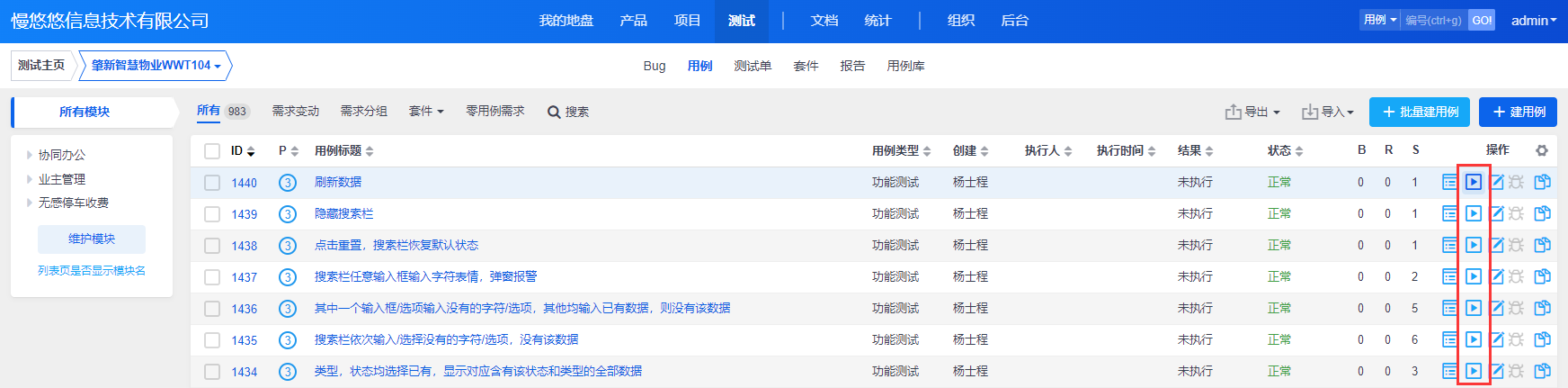Open the edit icon for case 1439
The width and height of the screenshot is (1568, 388).
[1496, 213]
